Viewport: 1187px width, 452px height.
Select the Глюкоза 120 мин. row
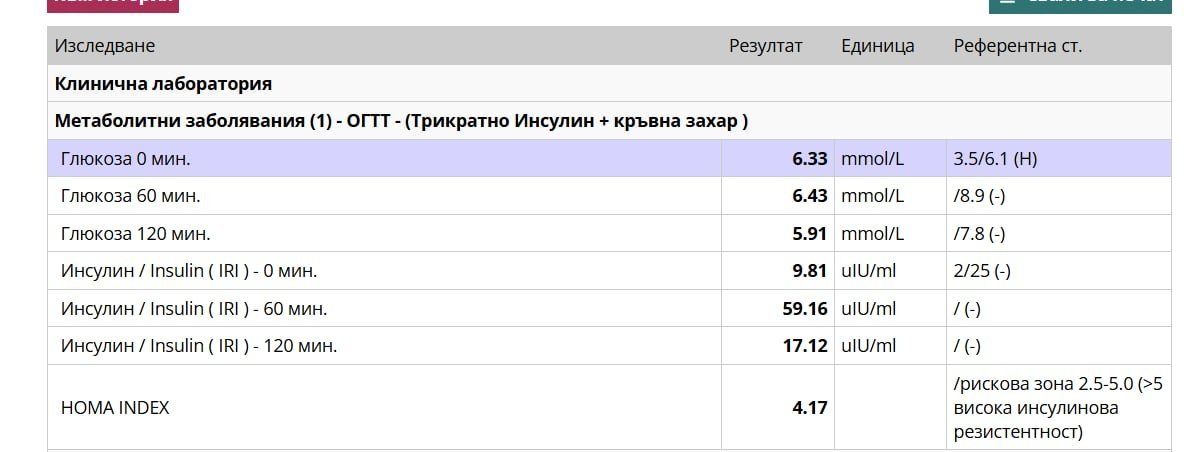(x=609, y=233)
